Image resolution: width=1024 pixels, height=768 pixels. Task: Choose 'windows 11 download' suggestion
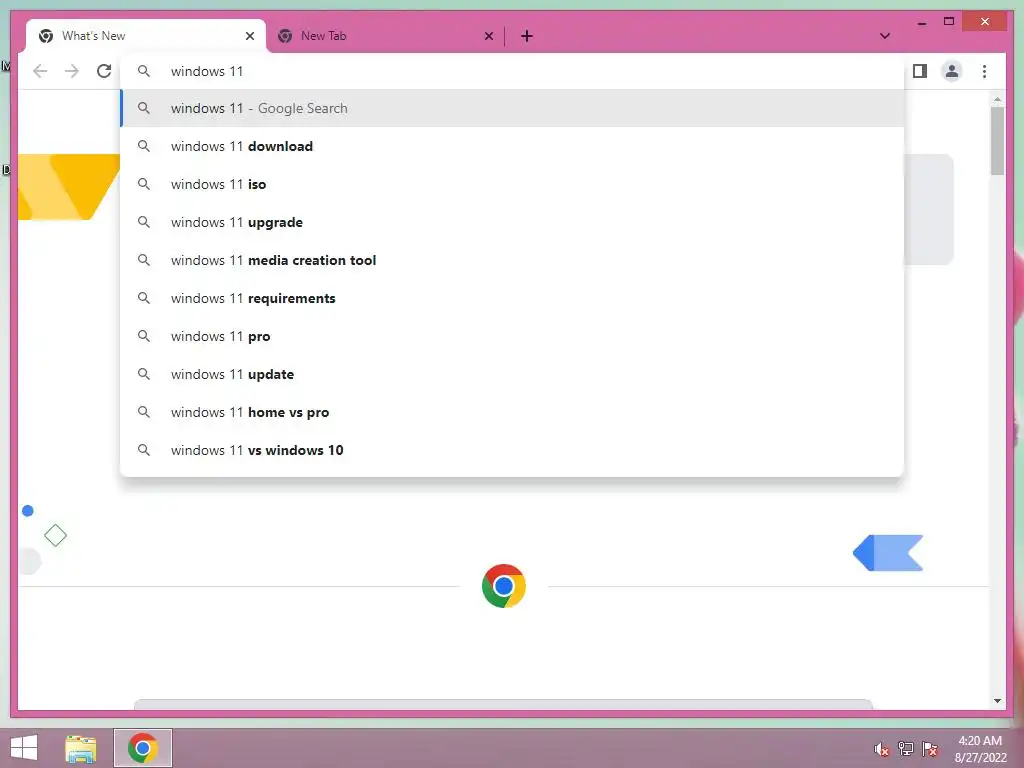pos(512,146)
